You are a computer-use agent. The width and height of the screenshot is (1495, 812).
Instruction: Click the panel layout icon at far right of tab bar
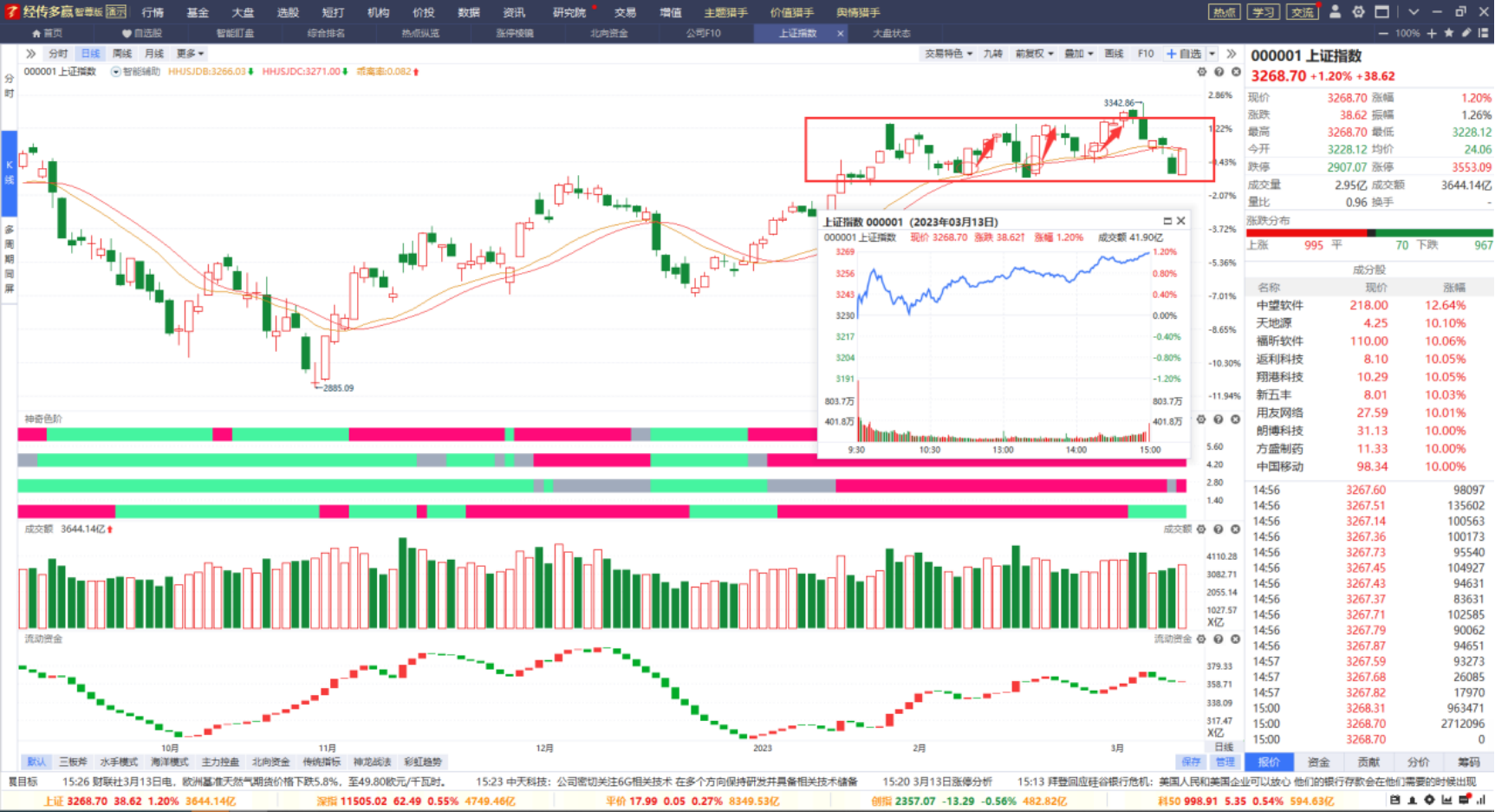pyautogui.click(x=1484, y=33)
